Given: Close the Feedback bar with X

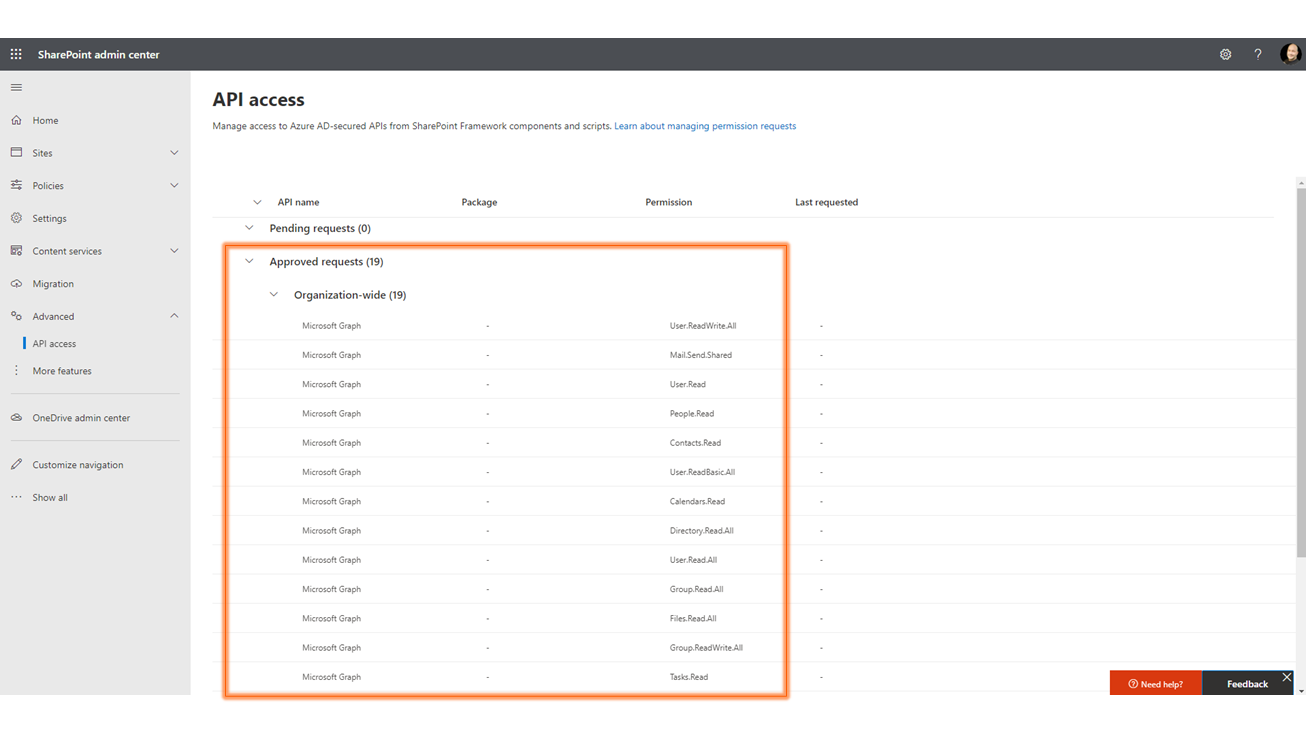Looking at the screenshot, I should point(1287,678).
